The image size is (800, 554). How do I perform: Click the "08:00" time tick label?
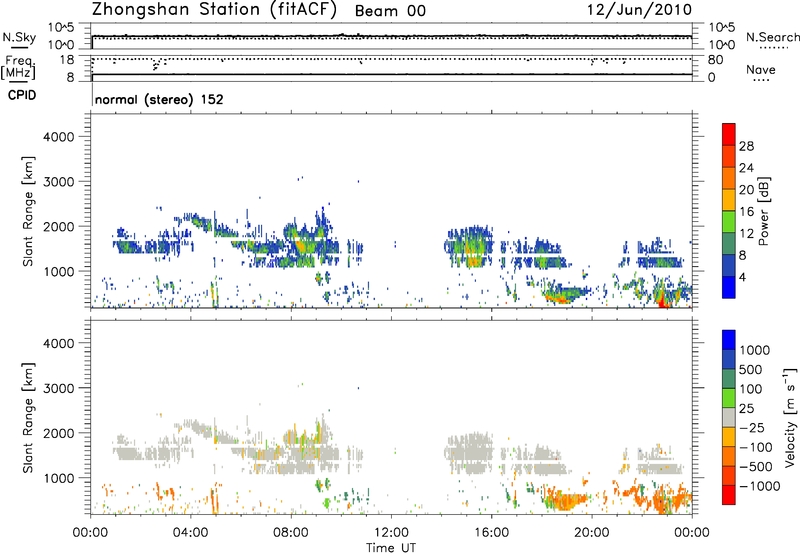(x=291, y=533)
